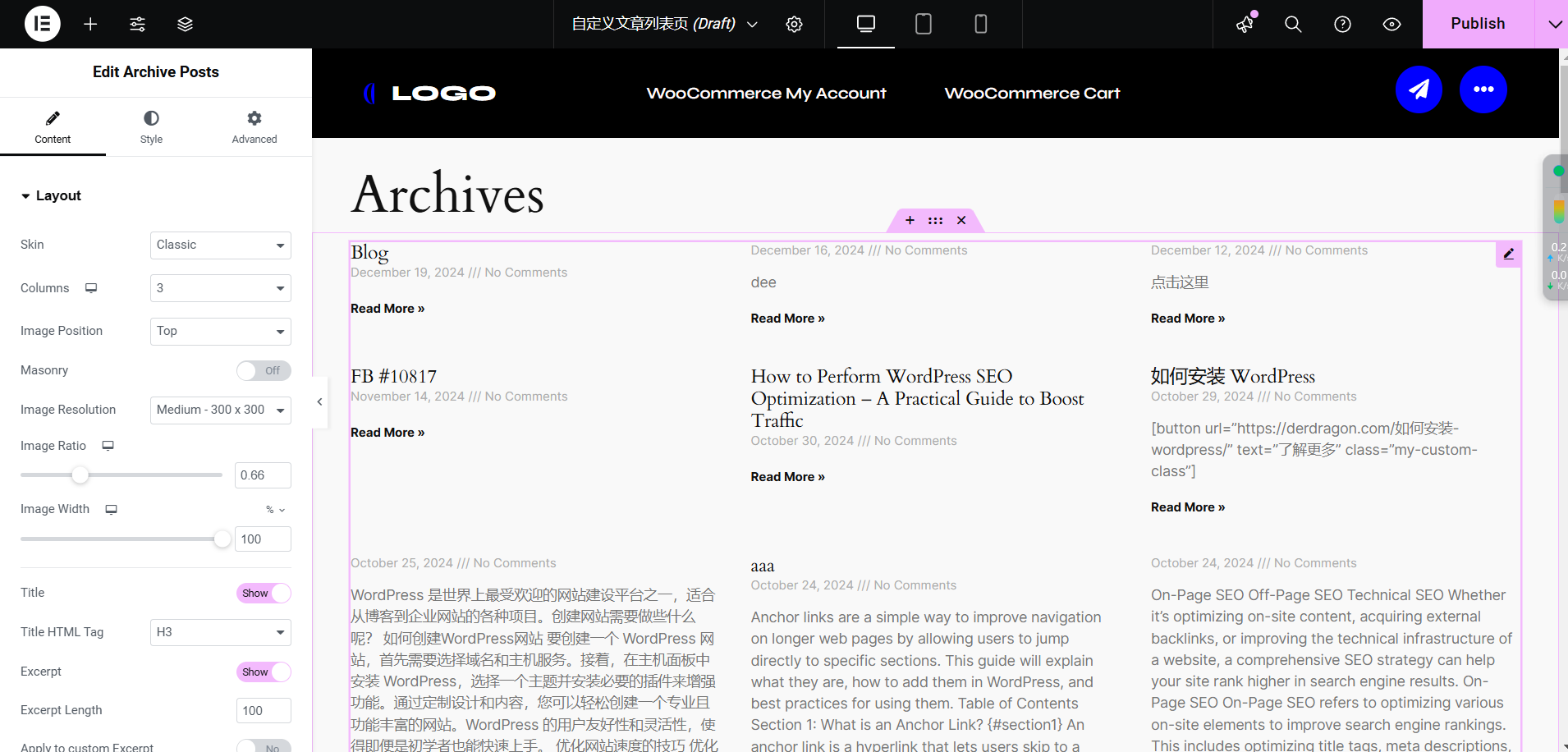Image resolution: width=1568 pixels, height=752 pixels.
Task: Open the Finder search icon
Action: click(1292, 24)
